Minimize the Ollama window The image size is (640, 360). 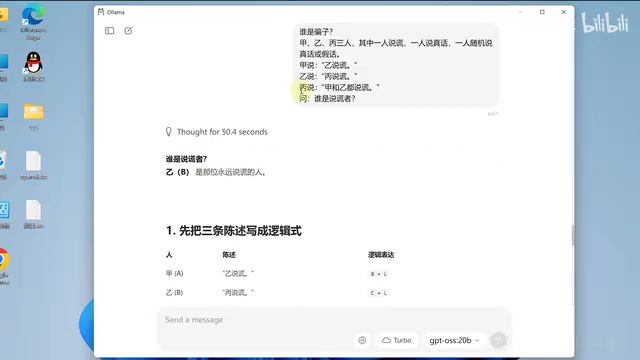520,12
